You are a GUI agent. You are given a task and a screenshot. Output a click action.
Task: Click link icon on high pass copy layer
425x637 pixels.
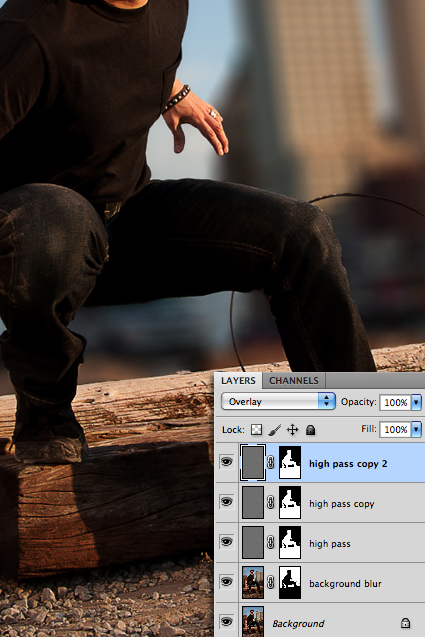(271, 503)
